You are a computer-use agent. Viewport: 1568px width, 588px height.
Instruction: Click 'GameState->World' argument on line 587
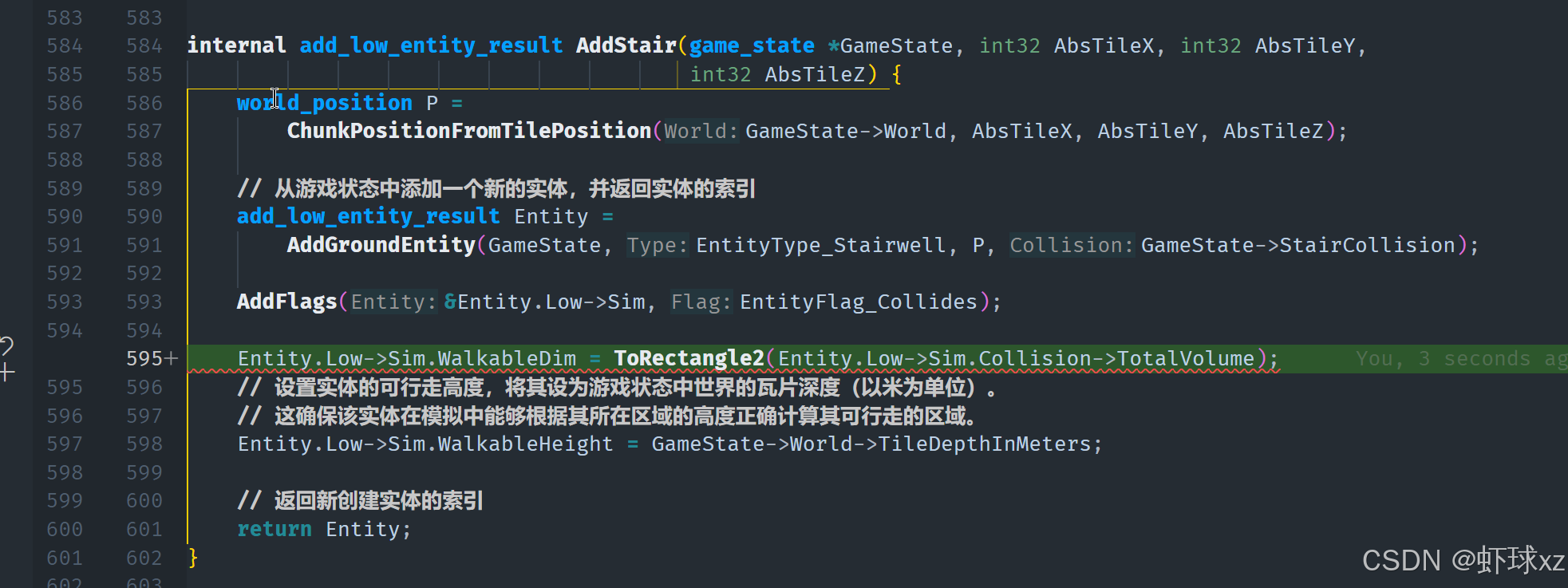coord(846,131)
